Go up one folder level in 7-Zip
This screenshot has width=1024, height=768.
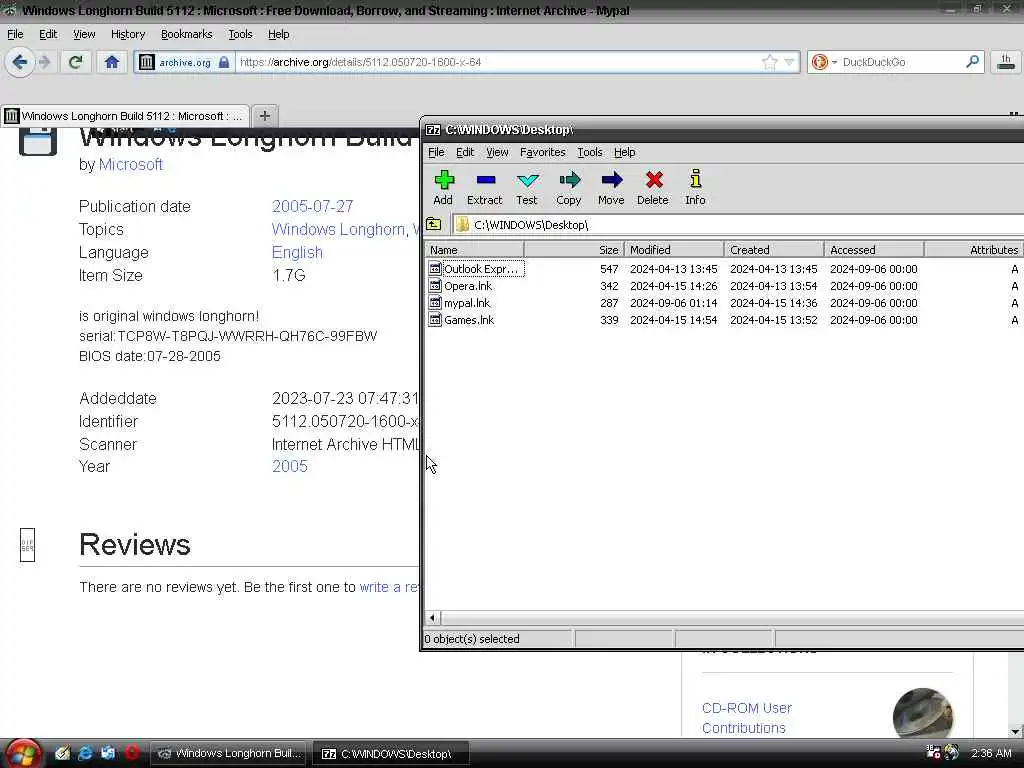434,225
